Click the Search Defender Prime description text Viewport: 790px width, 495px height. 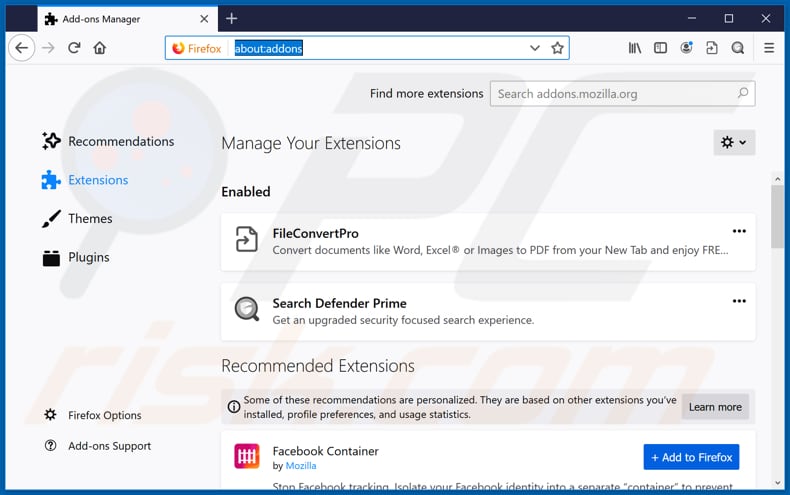[x=403, y=320]
